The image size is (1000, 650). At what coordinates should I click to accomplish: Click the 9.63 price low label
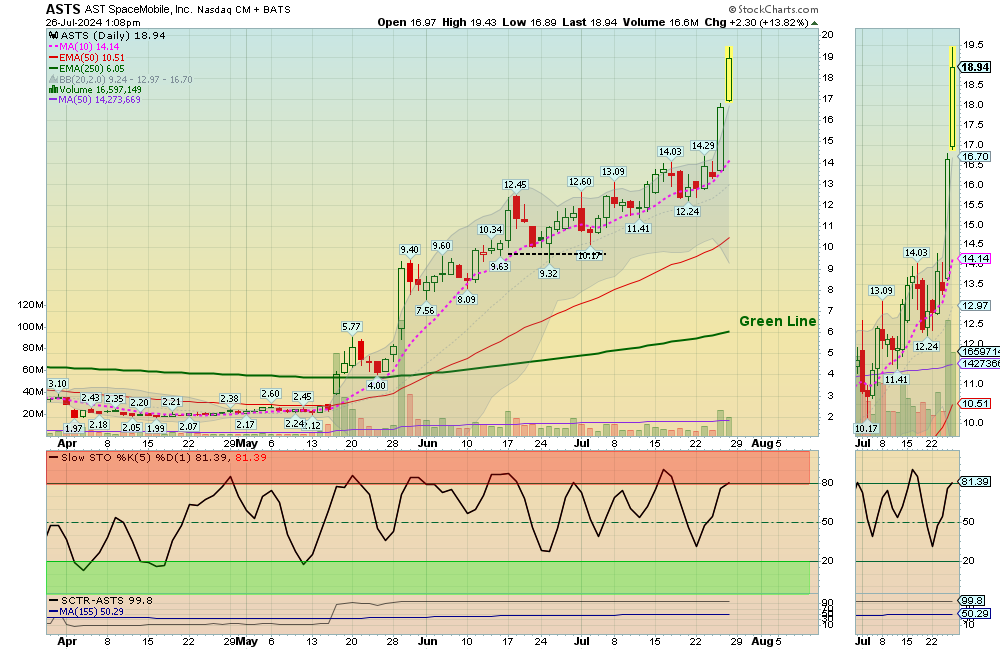click(x=499, y=267)
